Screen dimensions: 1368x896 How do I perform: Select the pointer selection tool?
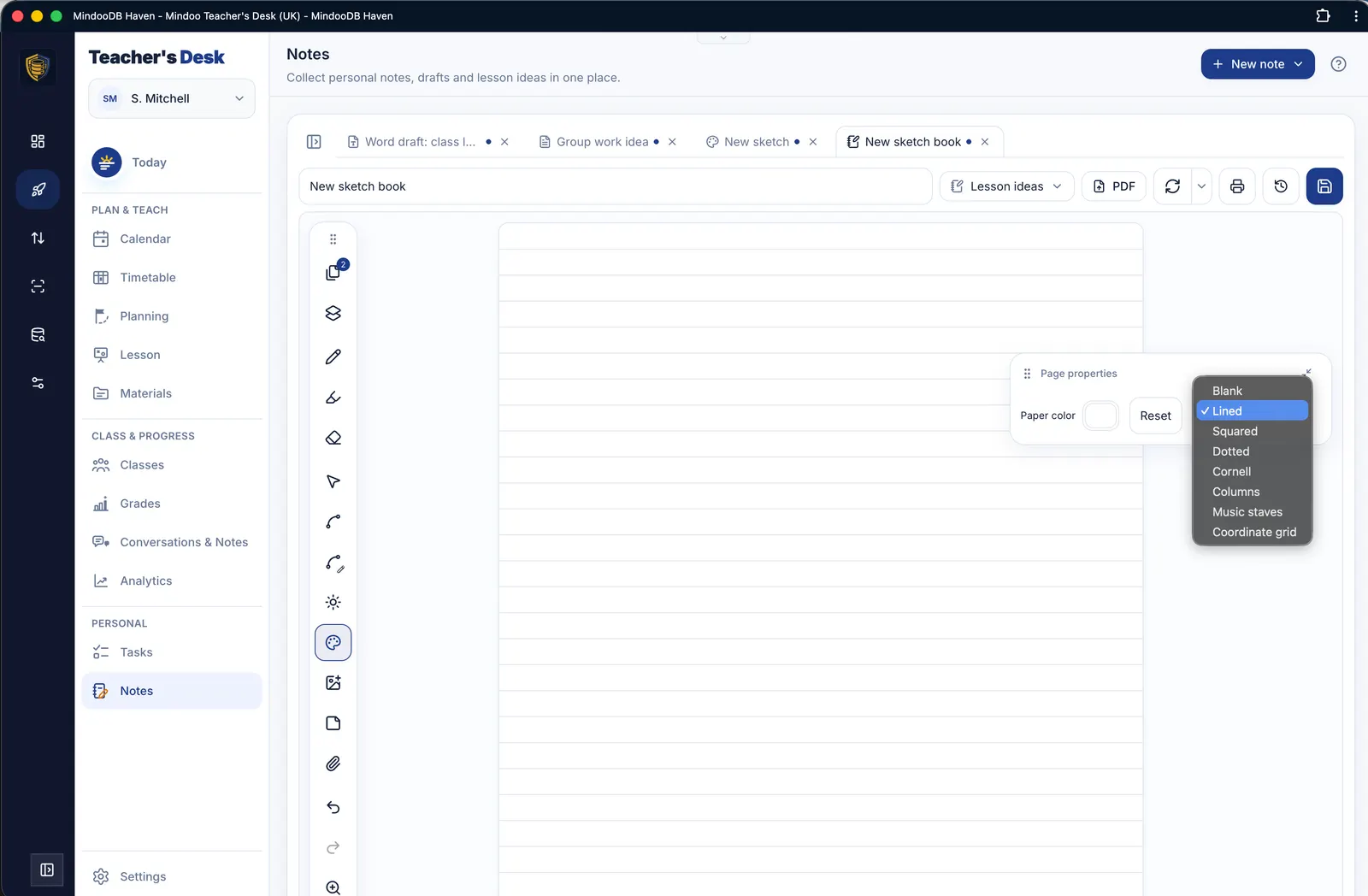(x=333, y=481)
